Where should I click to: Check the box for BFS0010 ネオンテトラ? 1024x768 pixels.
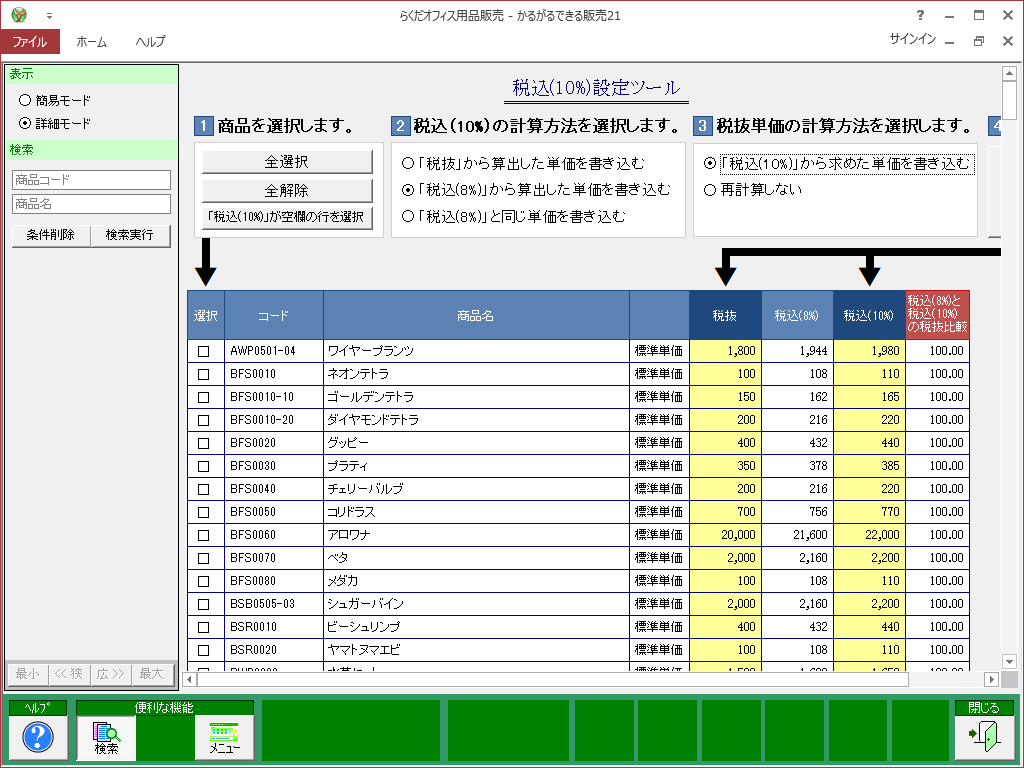pos(204,374)
